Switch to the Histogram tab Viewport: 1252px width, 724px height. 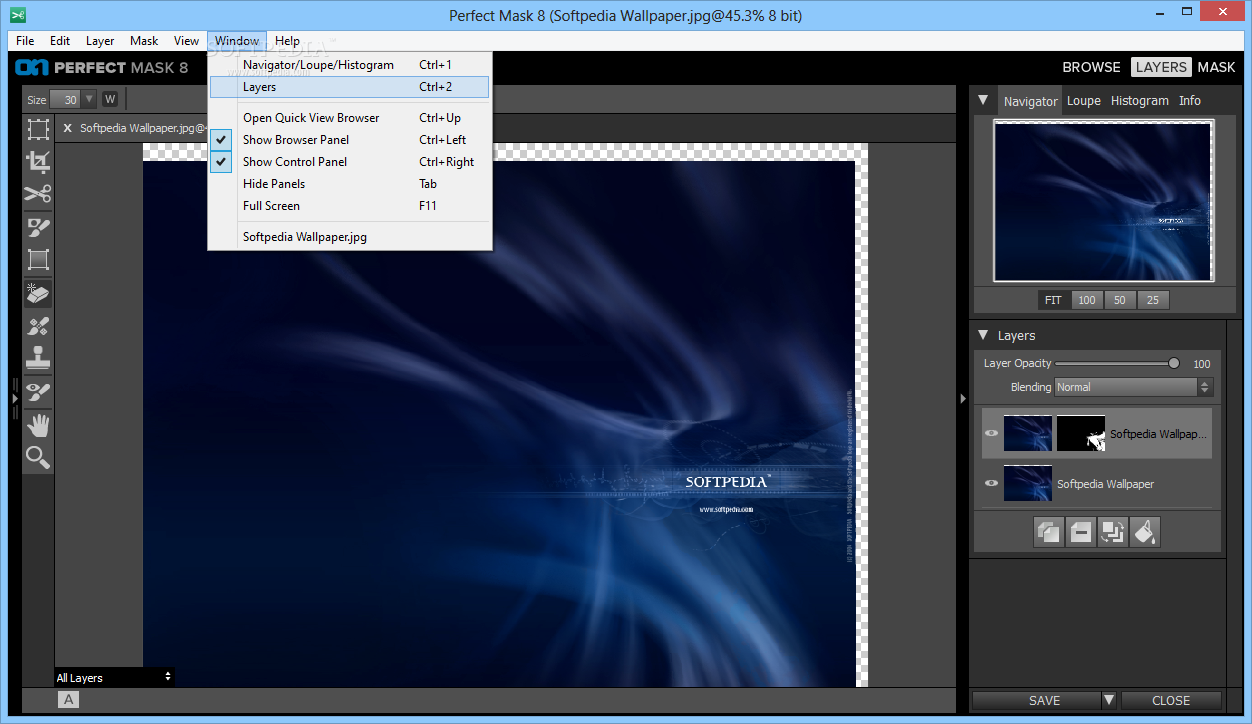pos(1139,101)
